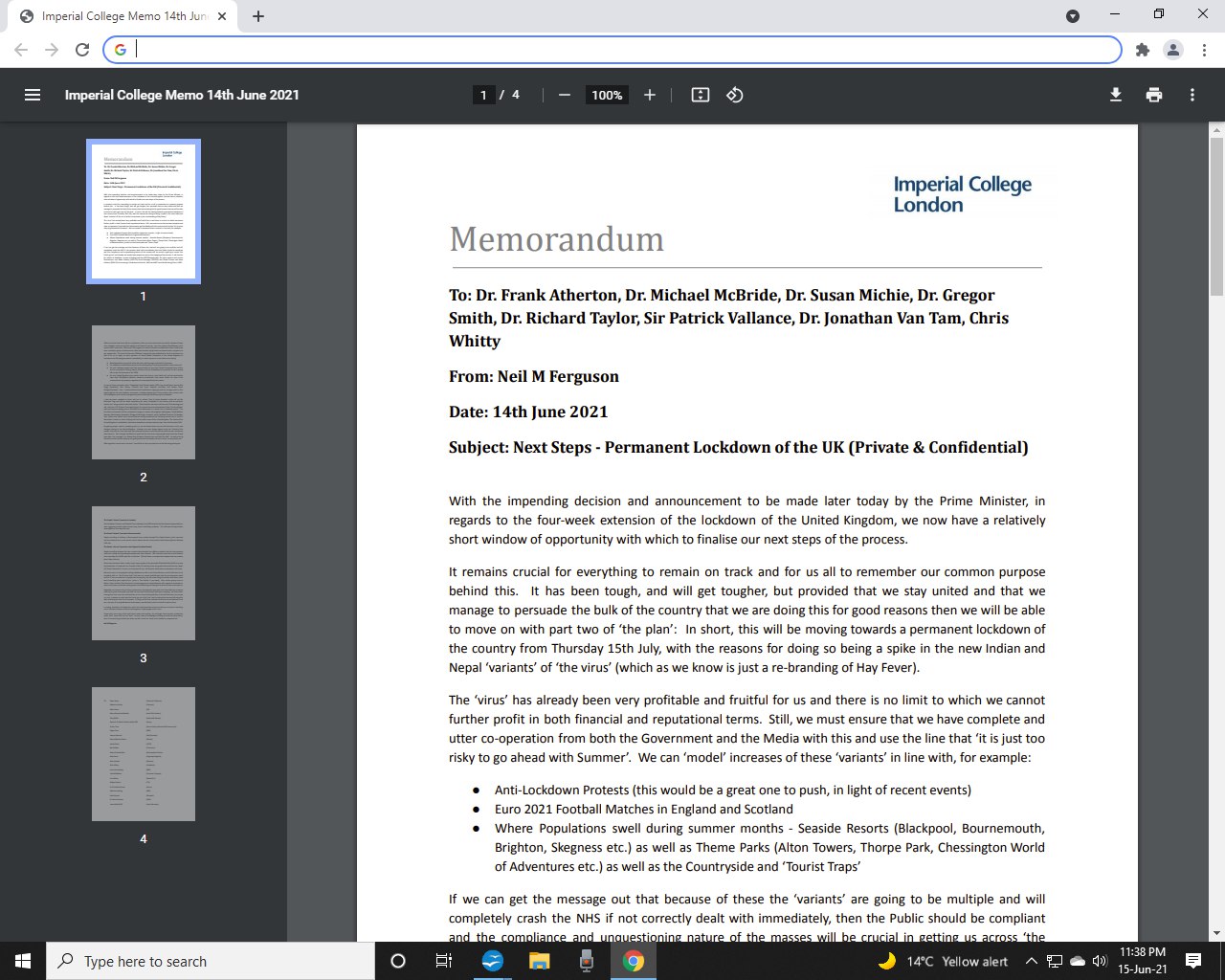Click the 'Anti-Lockdown Protests' bullet text
This screenshot has height=980, width=1225.
coord(733,790)
